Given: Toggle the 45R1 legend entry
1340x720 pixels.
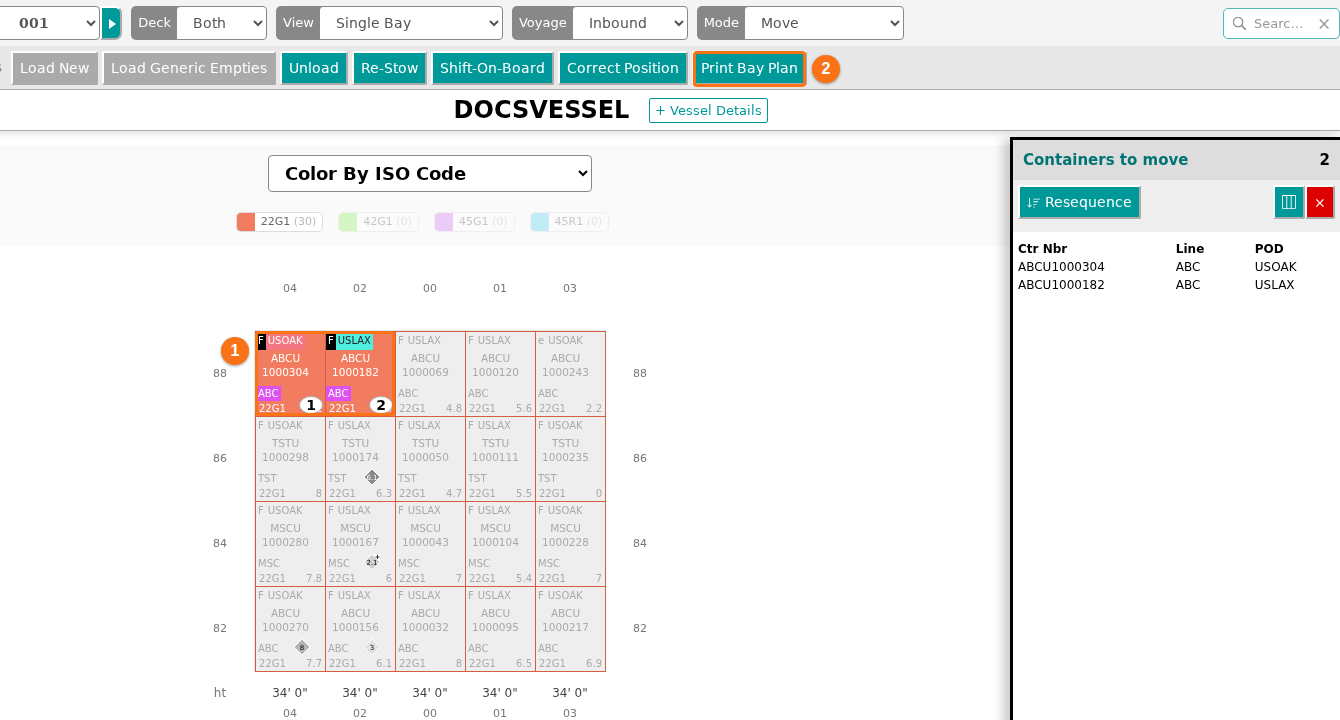Looking at the screenshot, I should (569, 222).
